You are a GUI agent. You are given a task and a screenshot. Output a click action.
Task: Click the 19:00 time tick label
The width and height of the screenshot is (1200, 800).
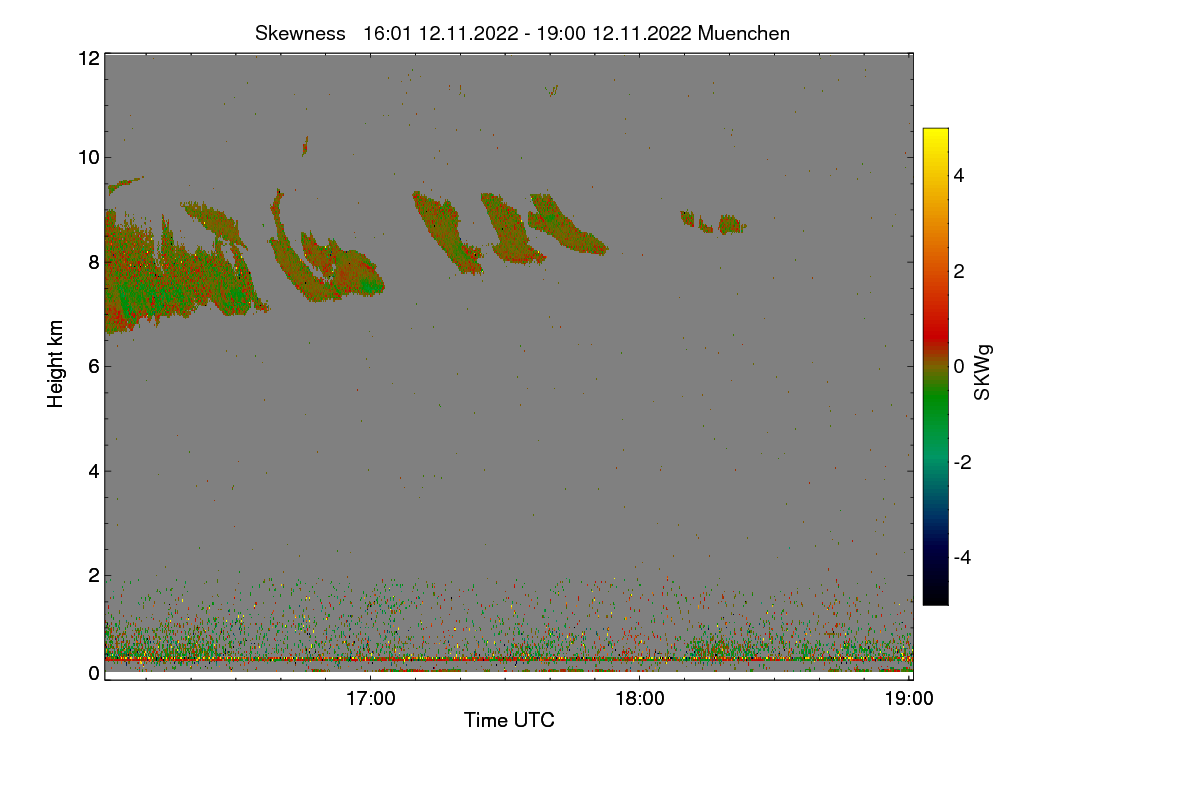[x=909, y=699]
